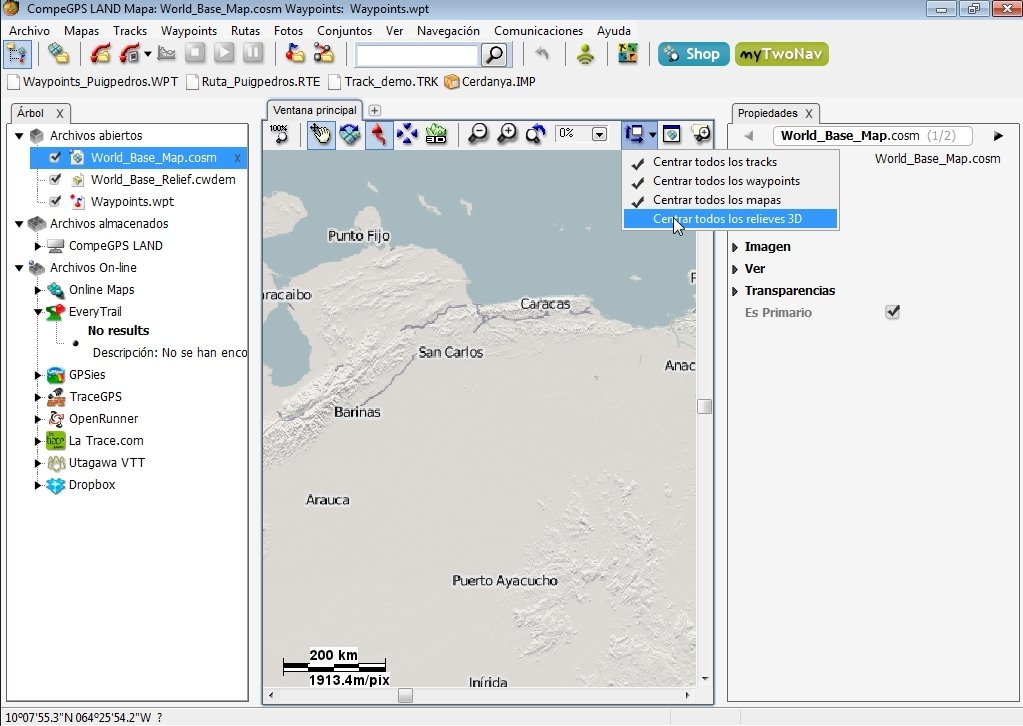
Task: Click the 100% zoom icon
Action: tap(279, 134)
